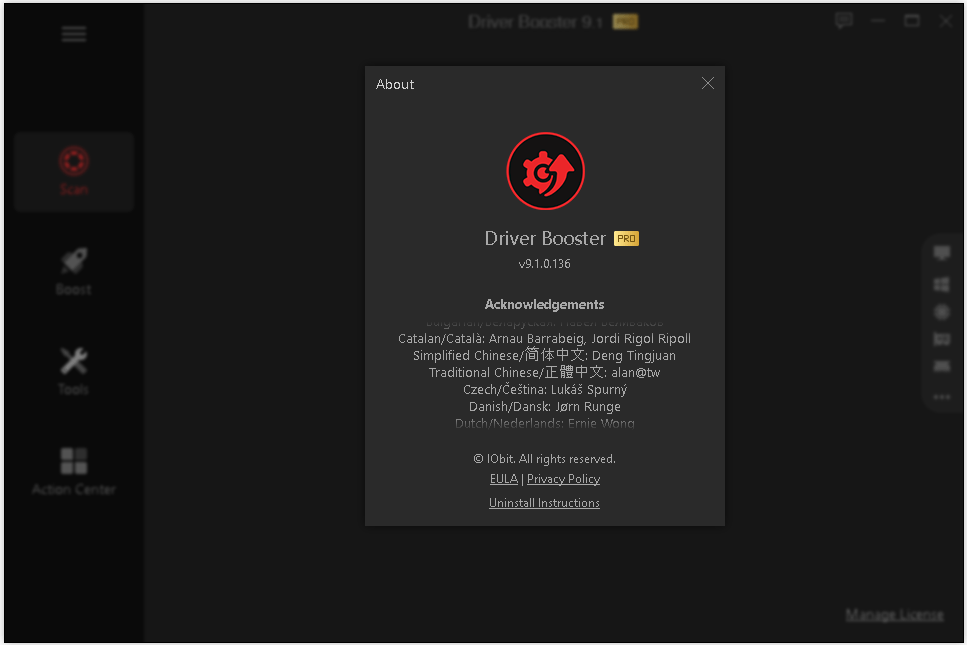
Task: Click the version number v9.1.0.136
Action: tap(544, 264)
